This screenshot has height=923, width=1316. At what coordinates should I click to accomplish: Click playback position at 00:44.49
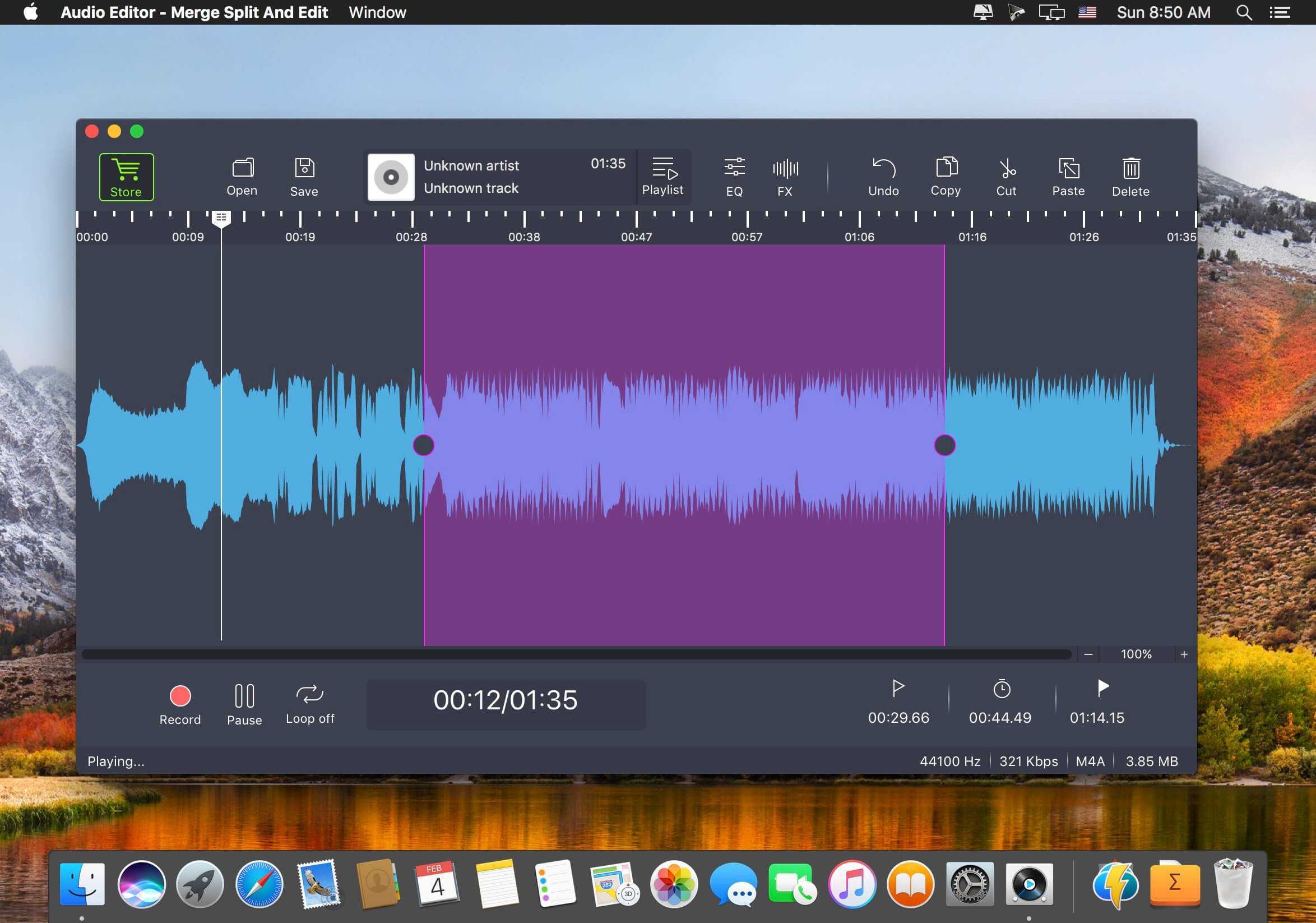click(999, 700)
